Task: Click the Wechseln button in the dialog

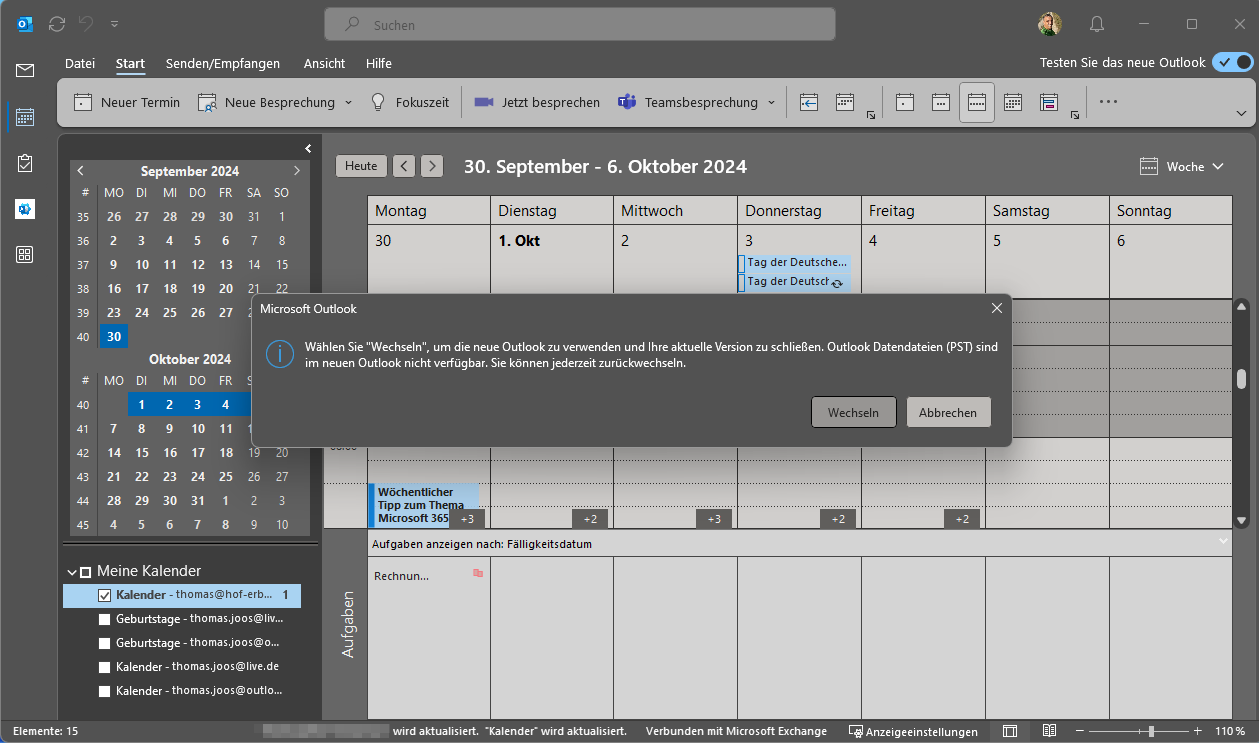Action: (x=853, y=412)
